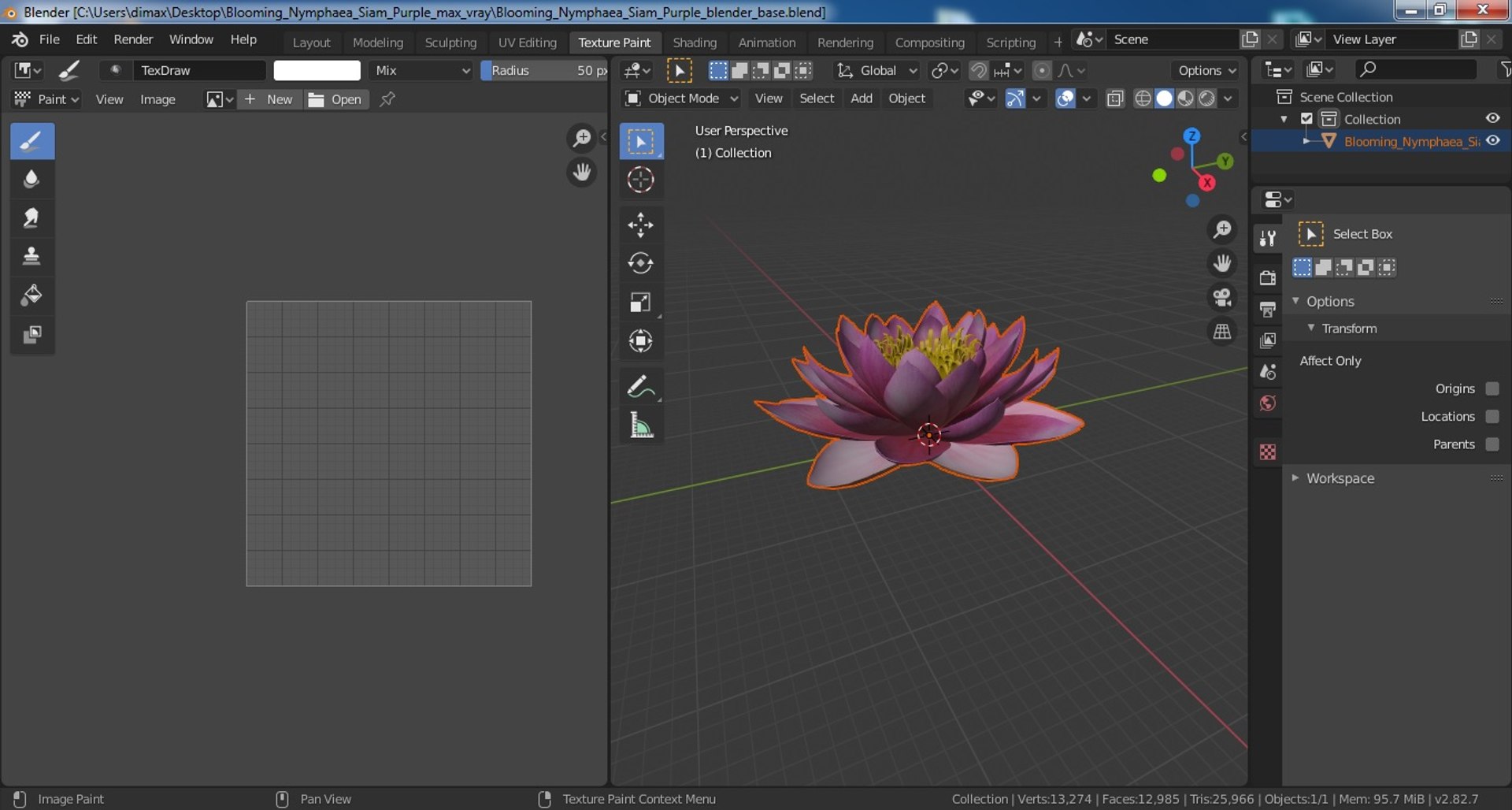Open the Render properties tab icon
Image resolution: width=1512 pixels, height=810 pixels.
pyautogui.click(x=1268, y=277)
